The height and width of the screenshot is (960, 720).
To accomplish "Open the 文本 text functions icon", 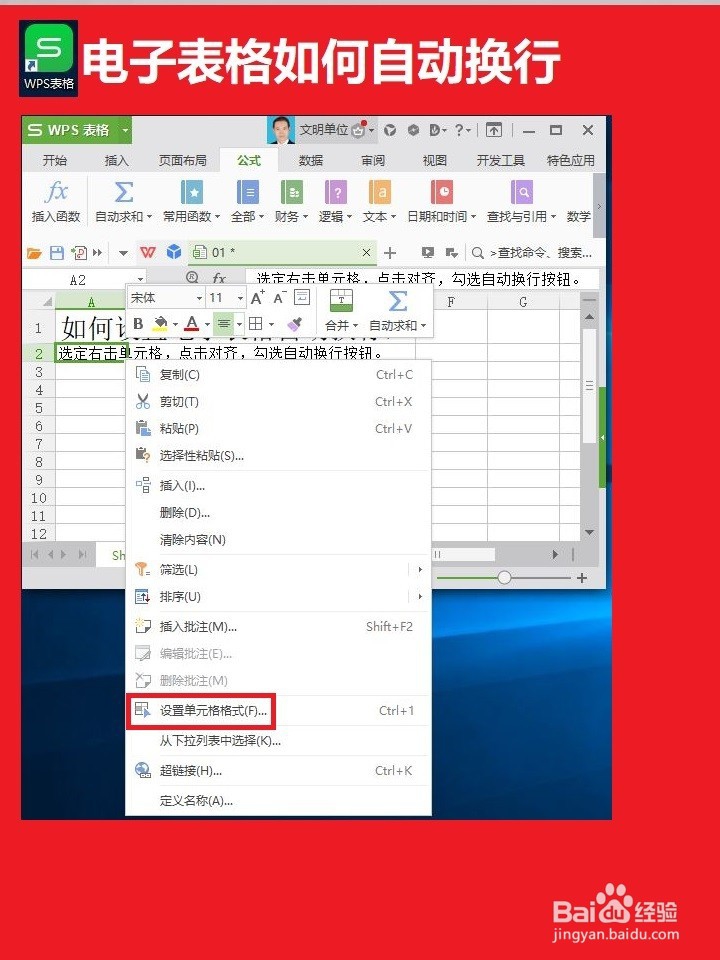I will 380,192.
